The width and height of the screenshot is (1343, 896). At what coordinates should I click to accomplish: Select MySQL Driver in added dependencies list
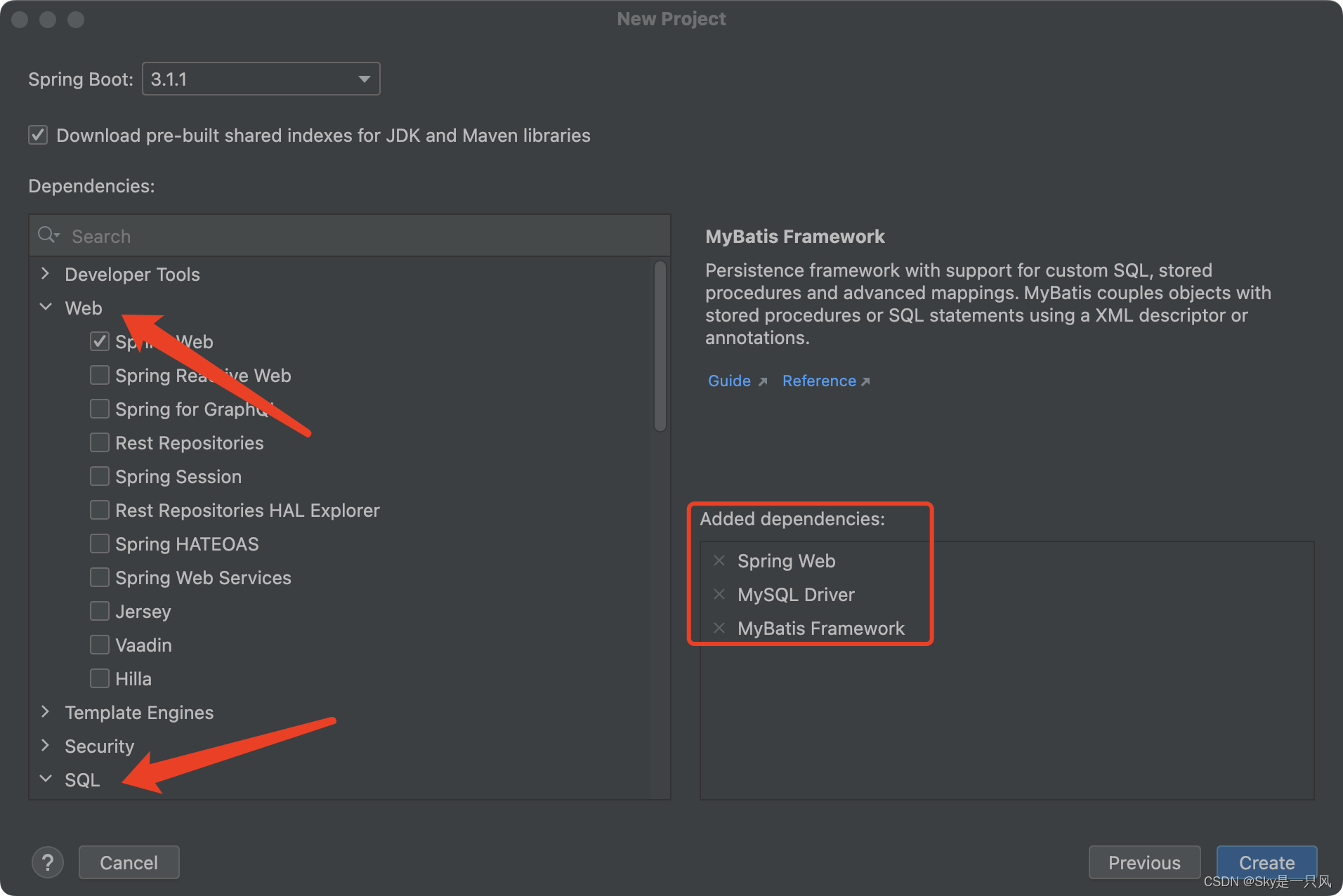pos(796,595)
